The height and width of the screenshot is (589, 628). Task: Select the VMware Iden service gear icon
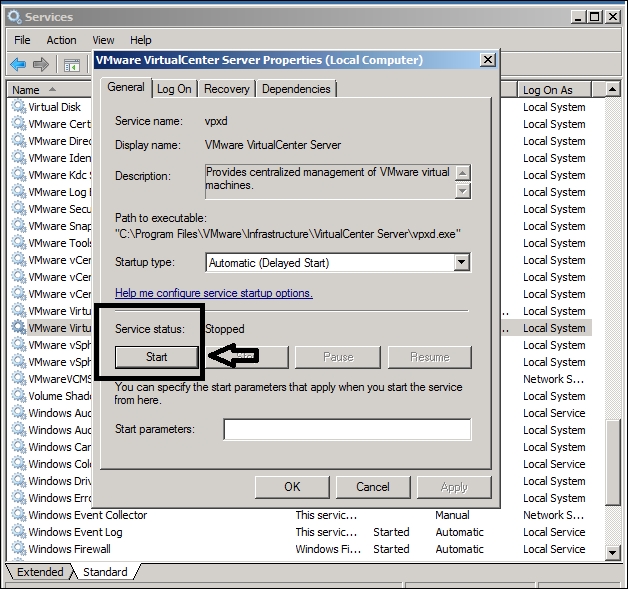tap(18, 157)
